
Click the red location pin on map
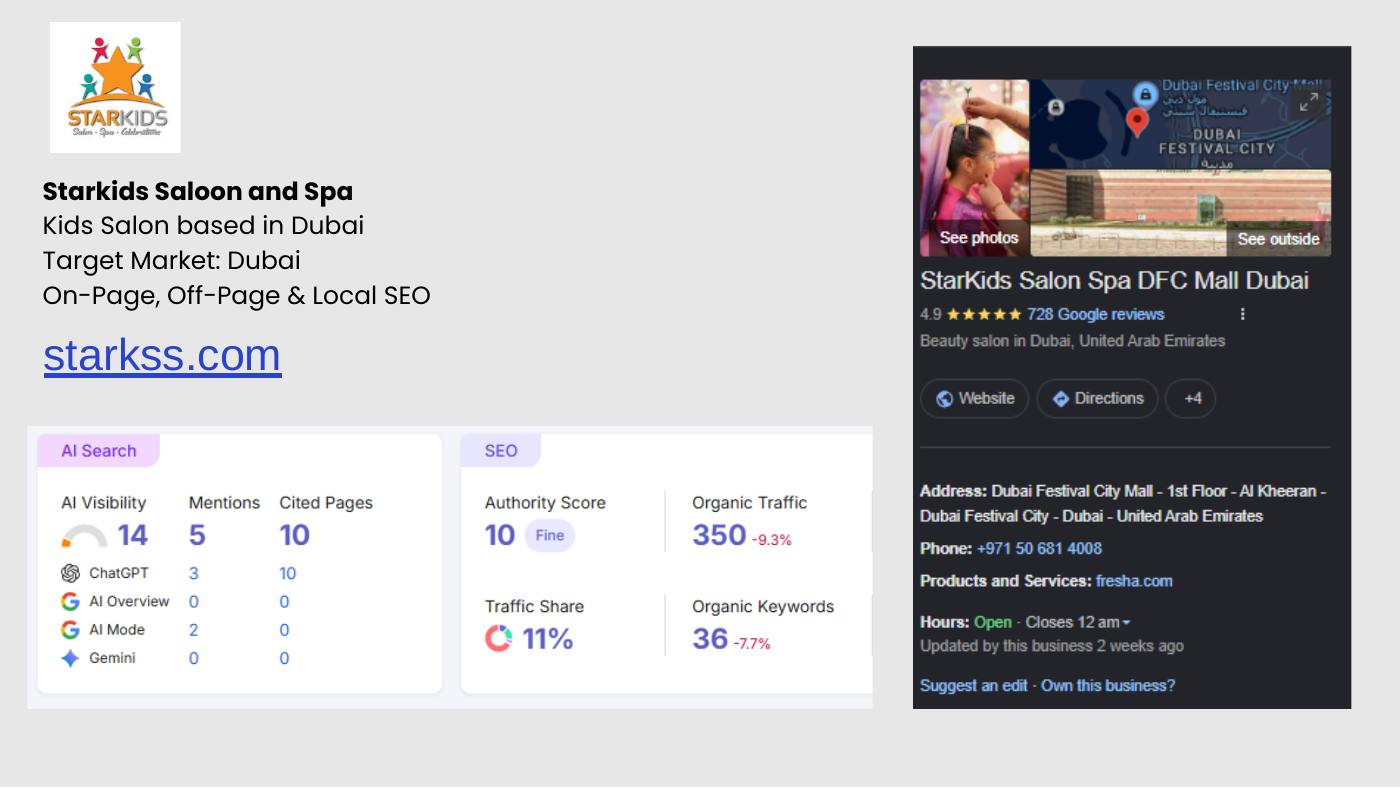pyautogui.click(x=1137, y=123)
